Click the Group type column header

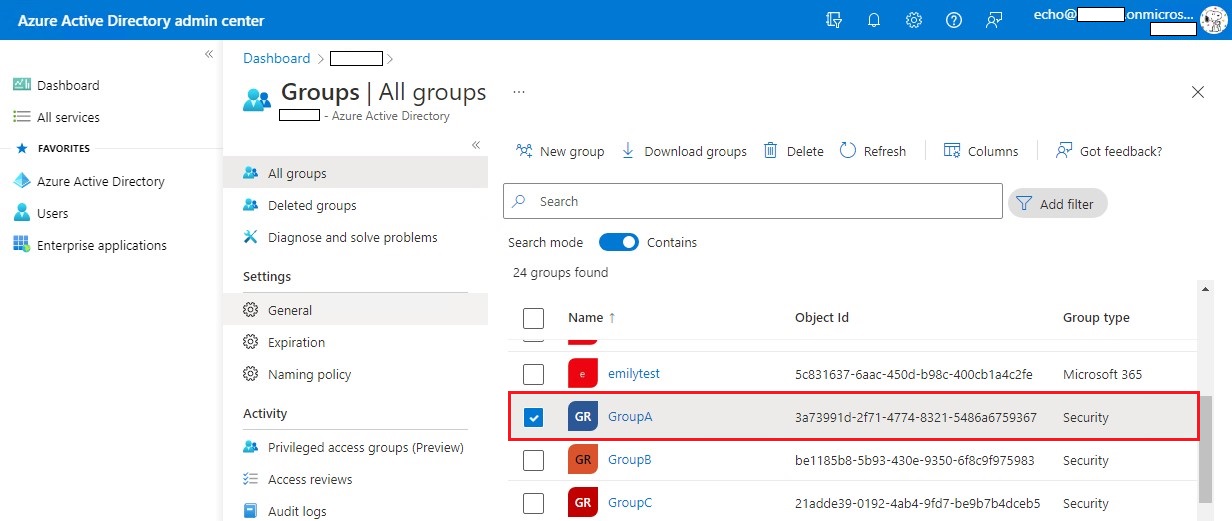(1096, 317)
